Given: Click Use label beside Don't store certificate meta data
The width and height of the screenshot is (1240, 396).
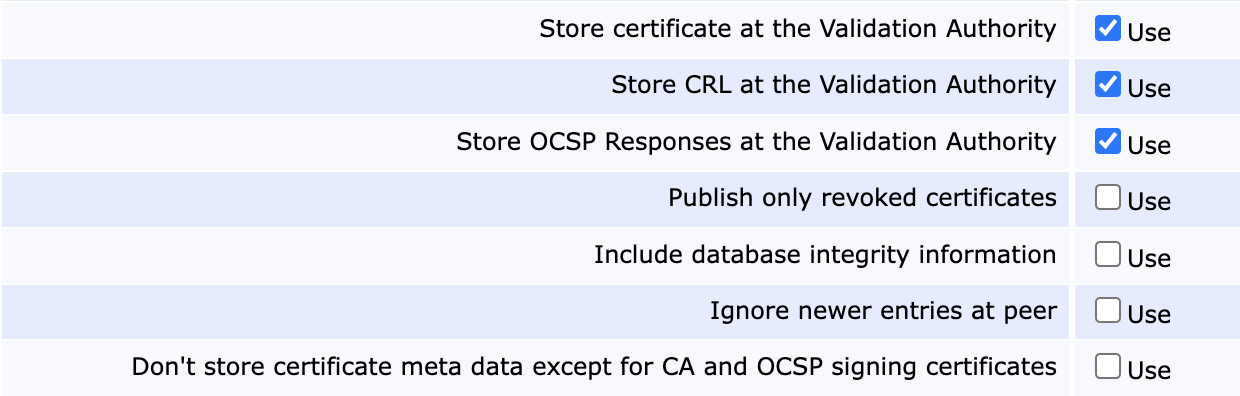Looking at the screenshot, I should (x=1149, y=370).
